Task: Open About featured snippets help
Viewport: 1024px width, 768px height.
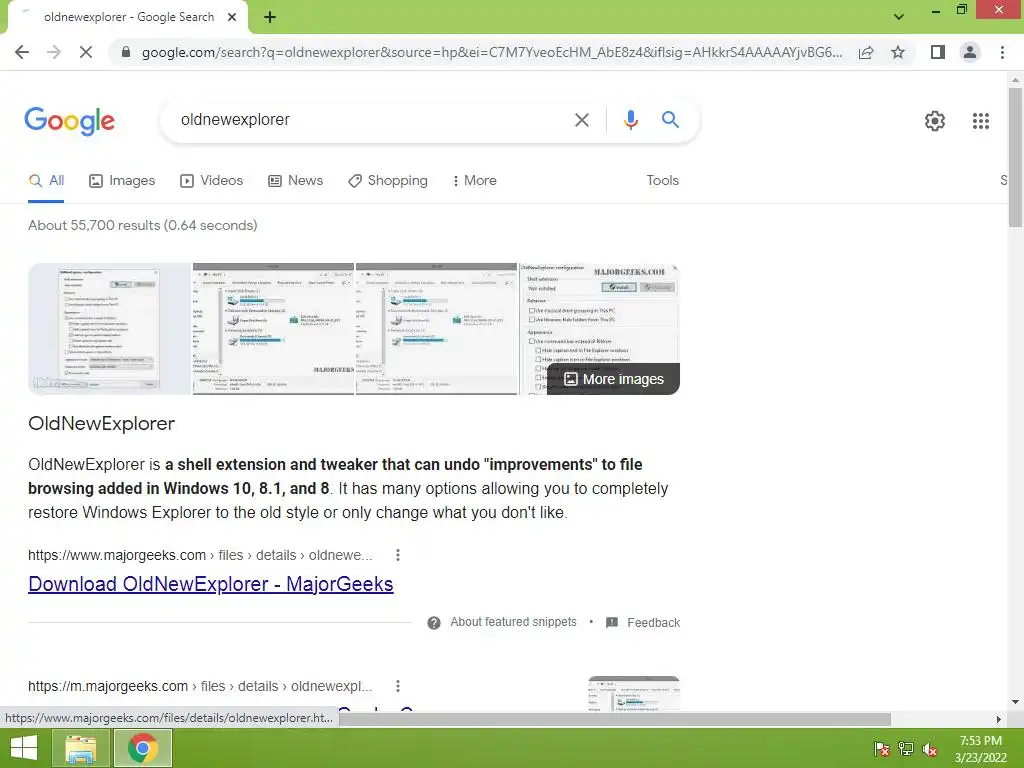Action: [x=513, y=622]
